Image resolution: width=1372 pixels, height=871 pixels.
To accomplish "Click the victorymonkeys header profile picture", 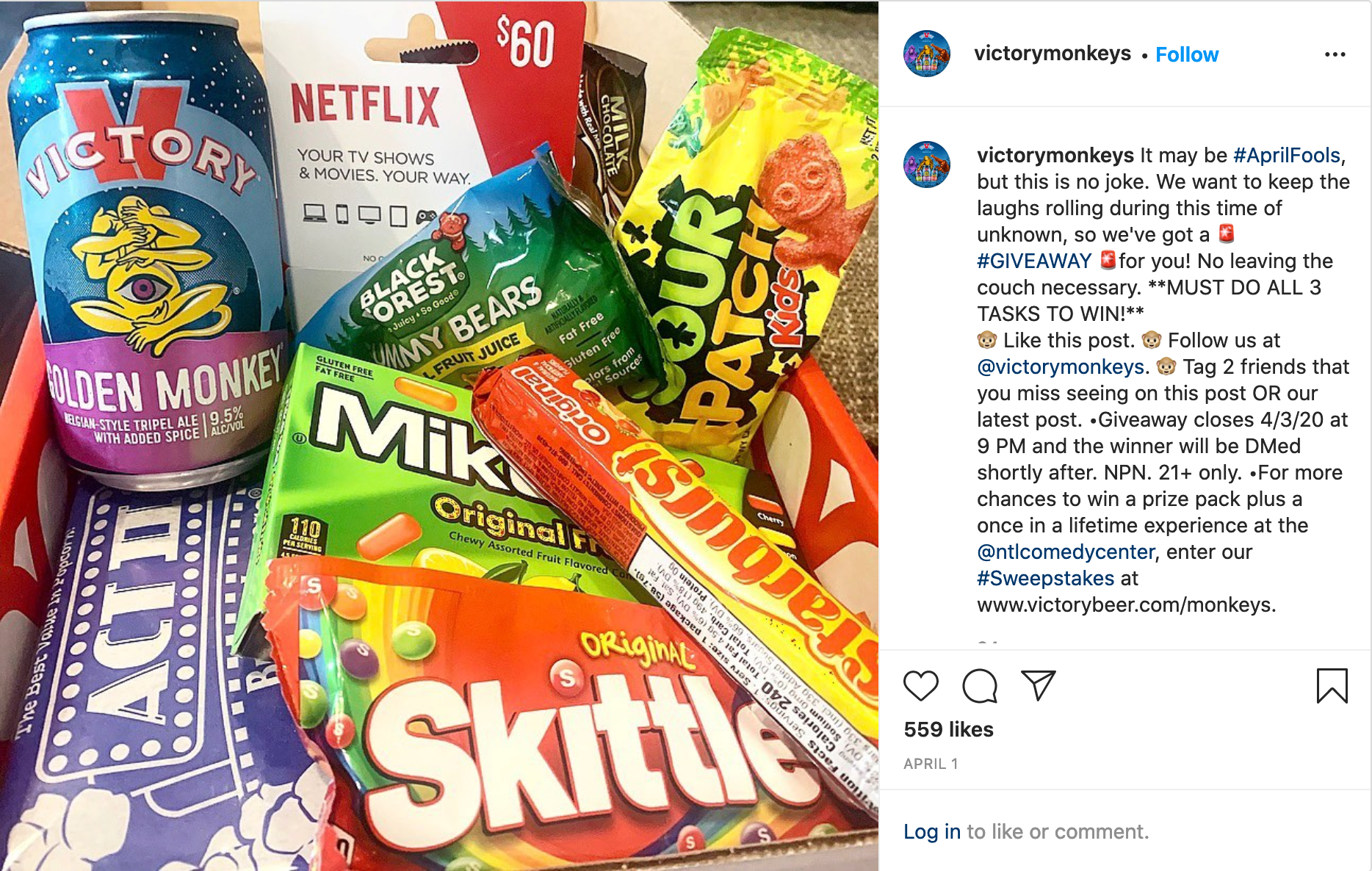I will (x=927, y=54).
